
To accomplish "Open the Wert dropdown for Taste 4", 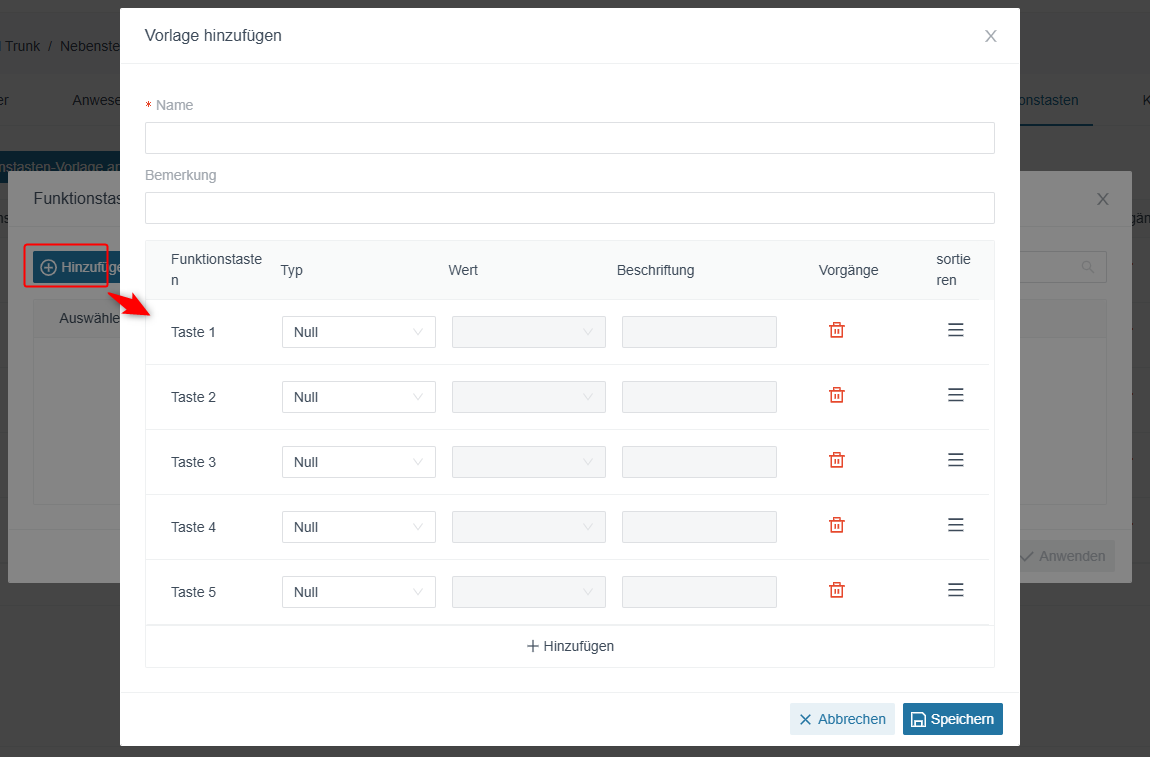I will [529, 527].
